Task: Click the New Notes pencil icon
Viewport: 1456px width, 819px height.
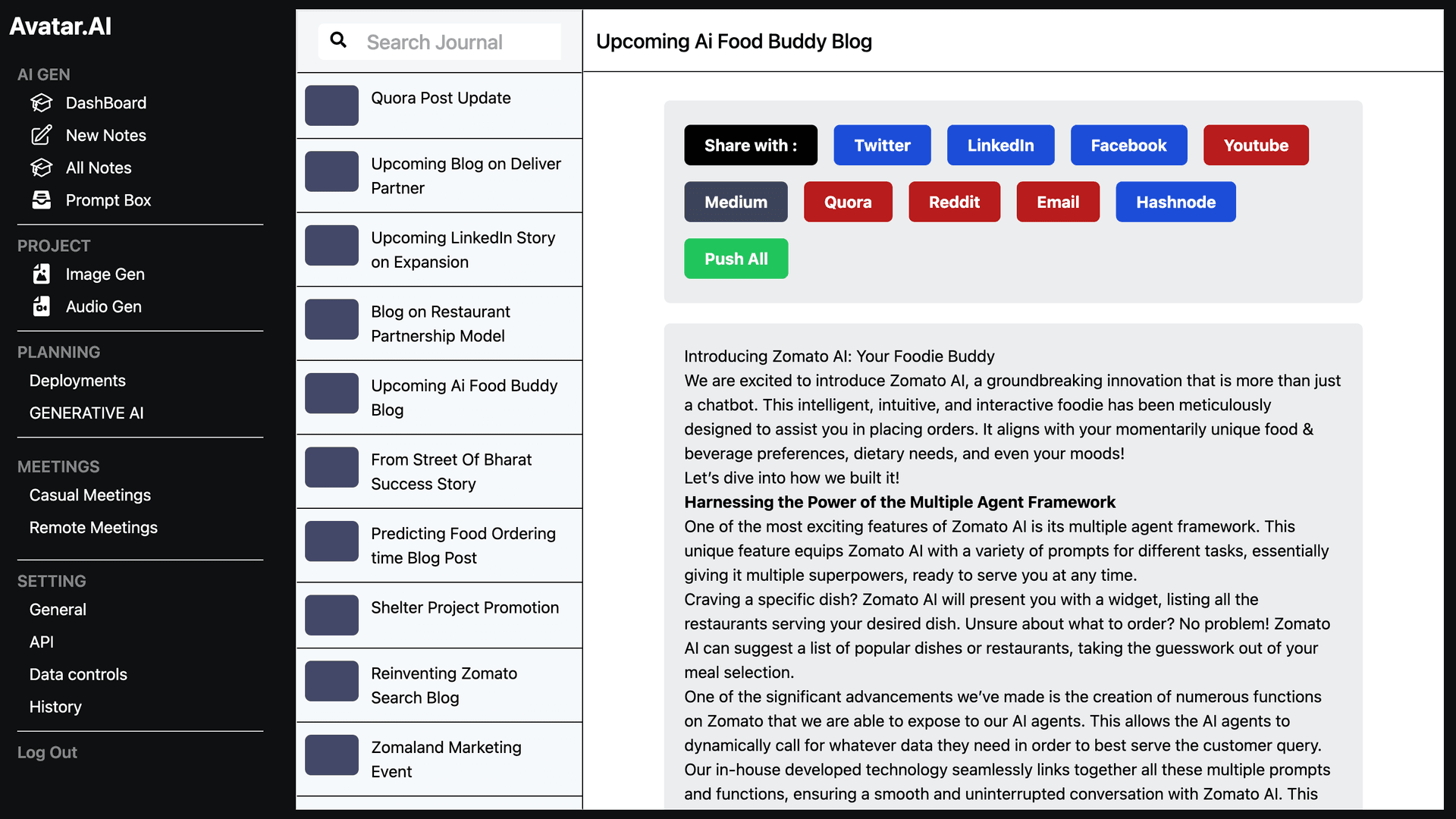Action: (41, 135)
